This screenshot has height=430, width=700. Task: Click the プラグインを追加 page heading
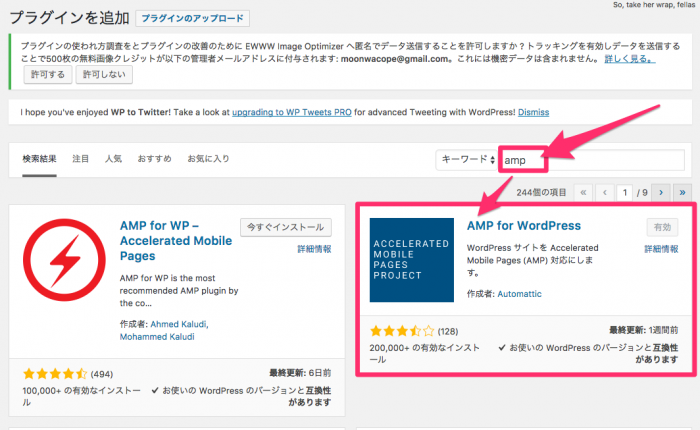pyautogui.click(x=70, y=18)
